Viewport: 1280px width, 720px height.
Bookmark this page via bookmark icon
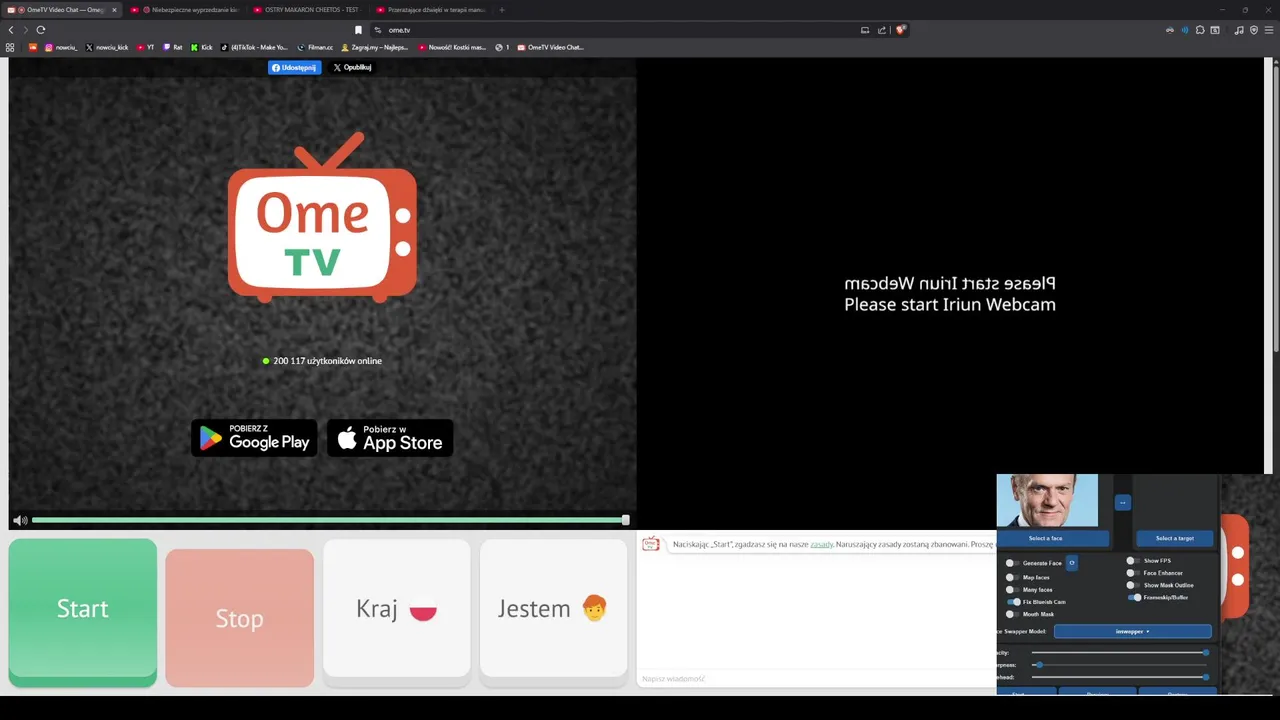point(358,30)
